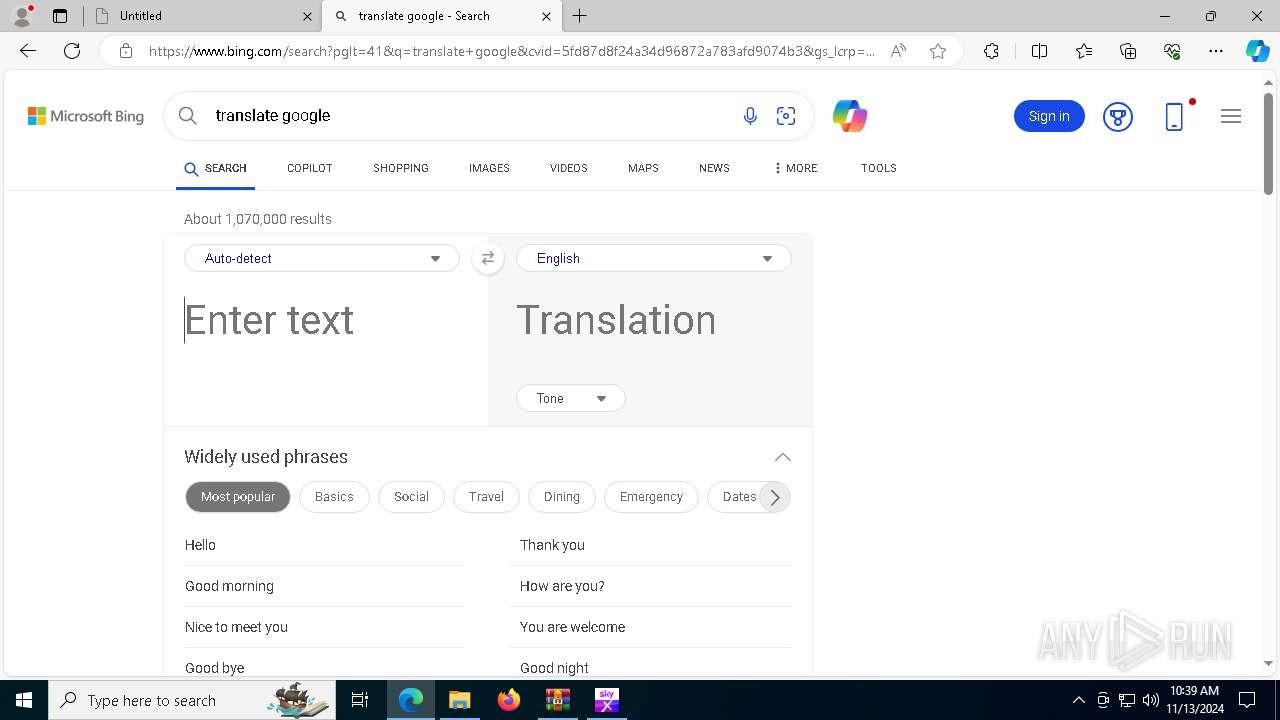Go to Microsoft Bing home logo

[86, 116]
